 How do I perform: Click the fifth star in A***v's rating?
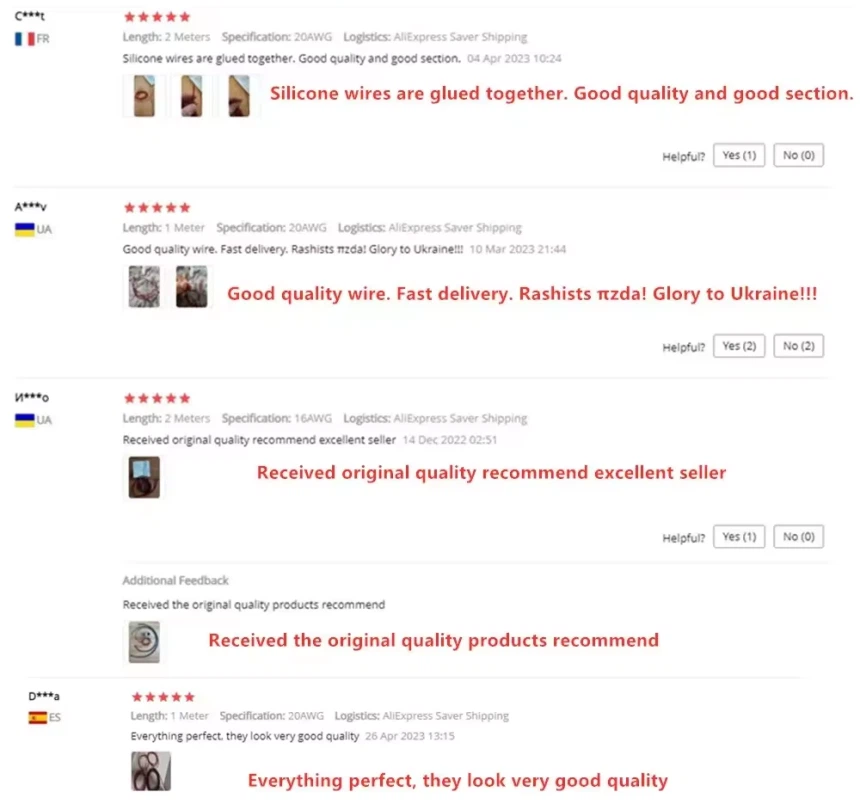tap(185, 208)
